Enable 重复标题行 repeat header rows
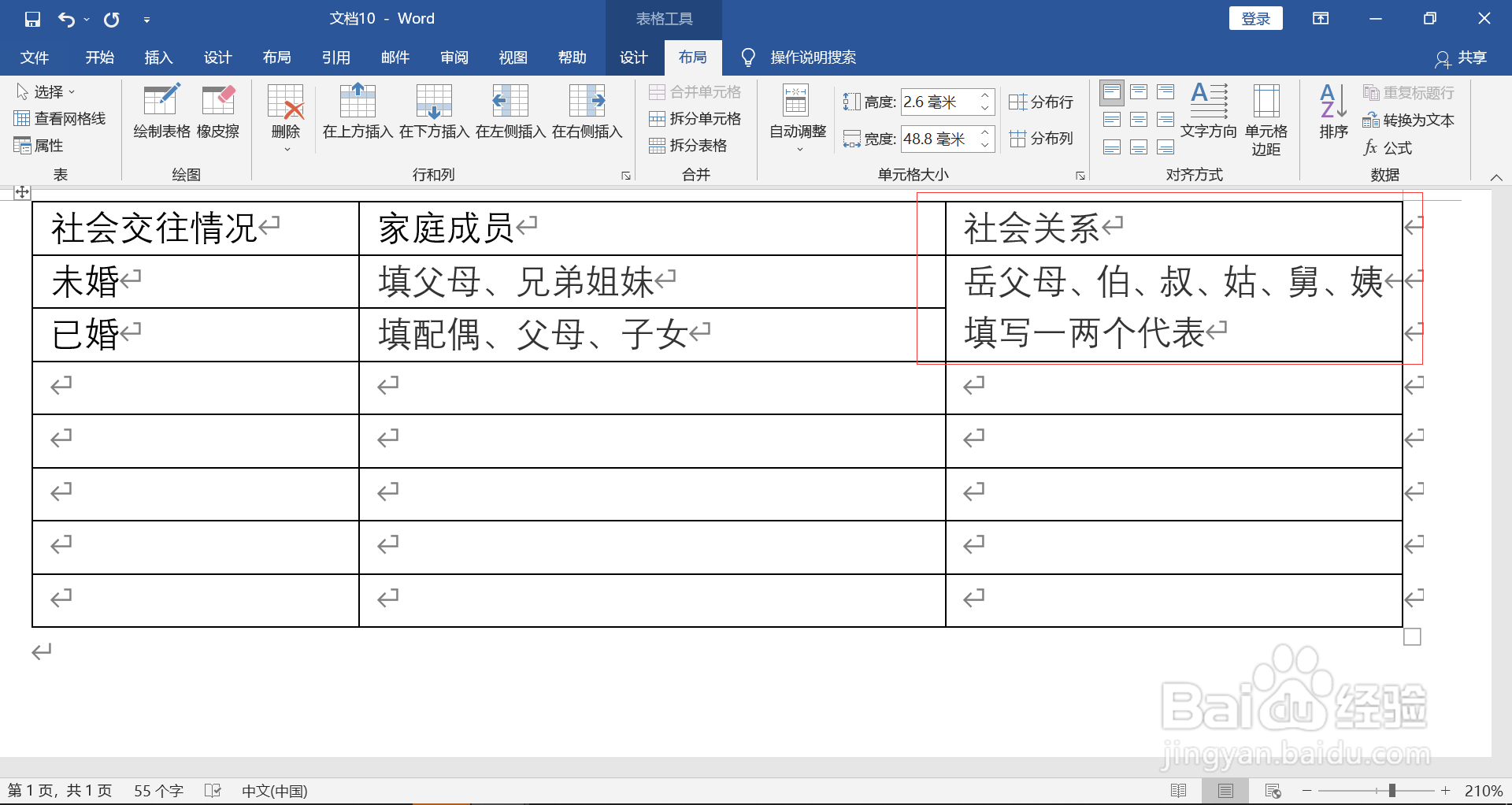1512x805 pixels. click(x=1409, y=92)
